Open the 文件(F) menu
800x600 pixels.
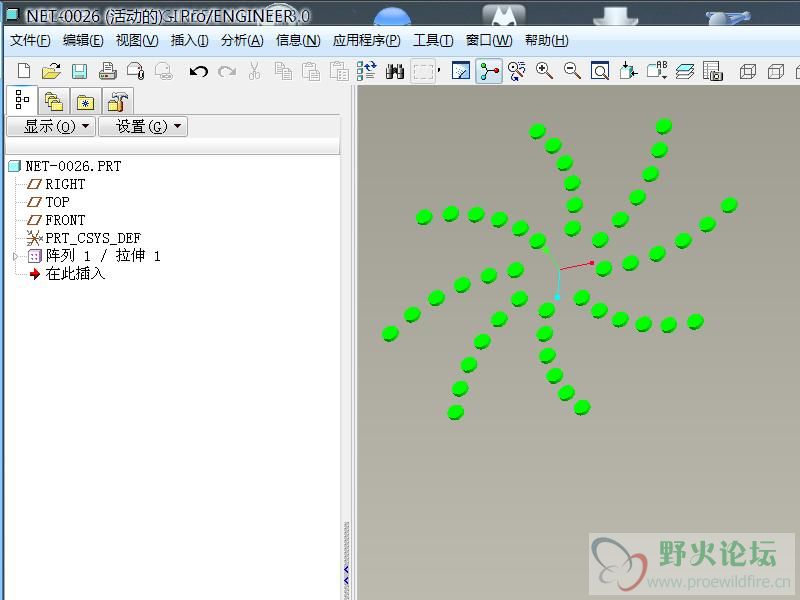click(30, 40)
